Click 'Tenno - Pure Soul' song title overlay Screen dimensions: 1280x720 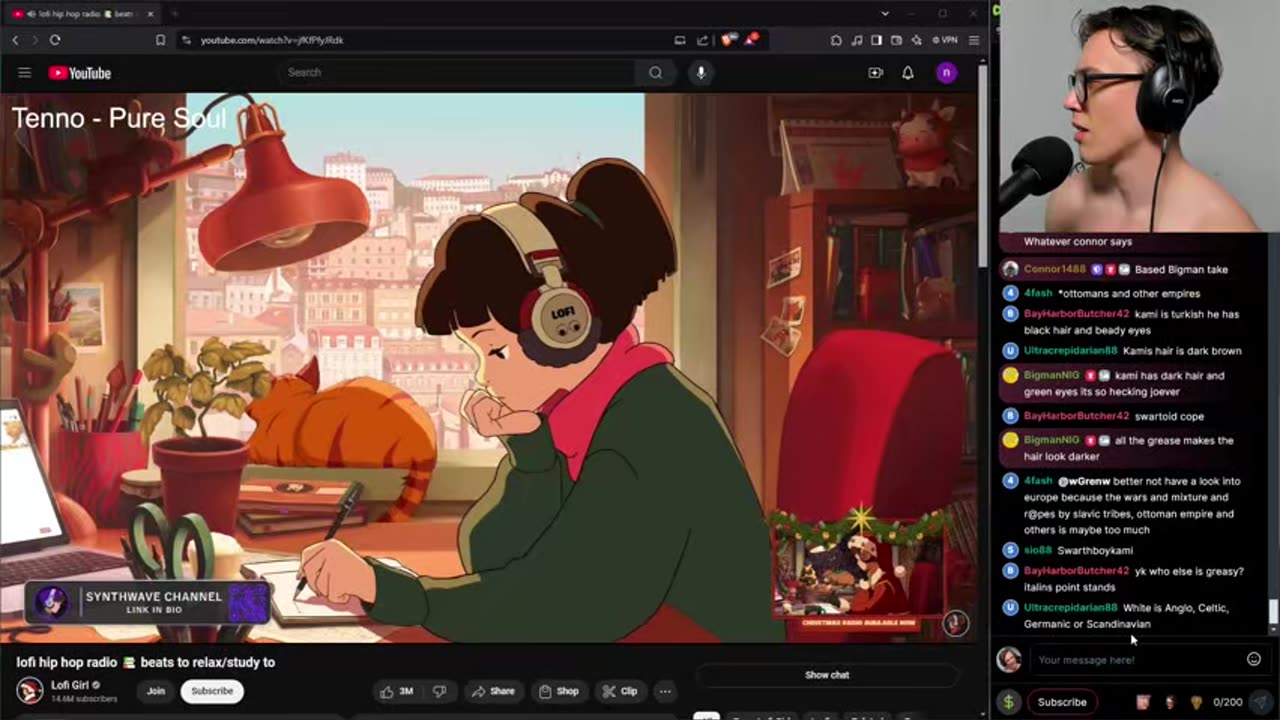118,118
